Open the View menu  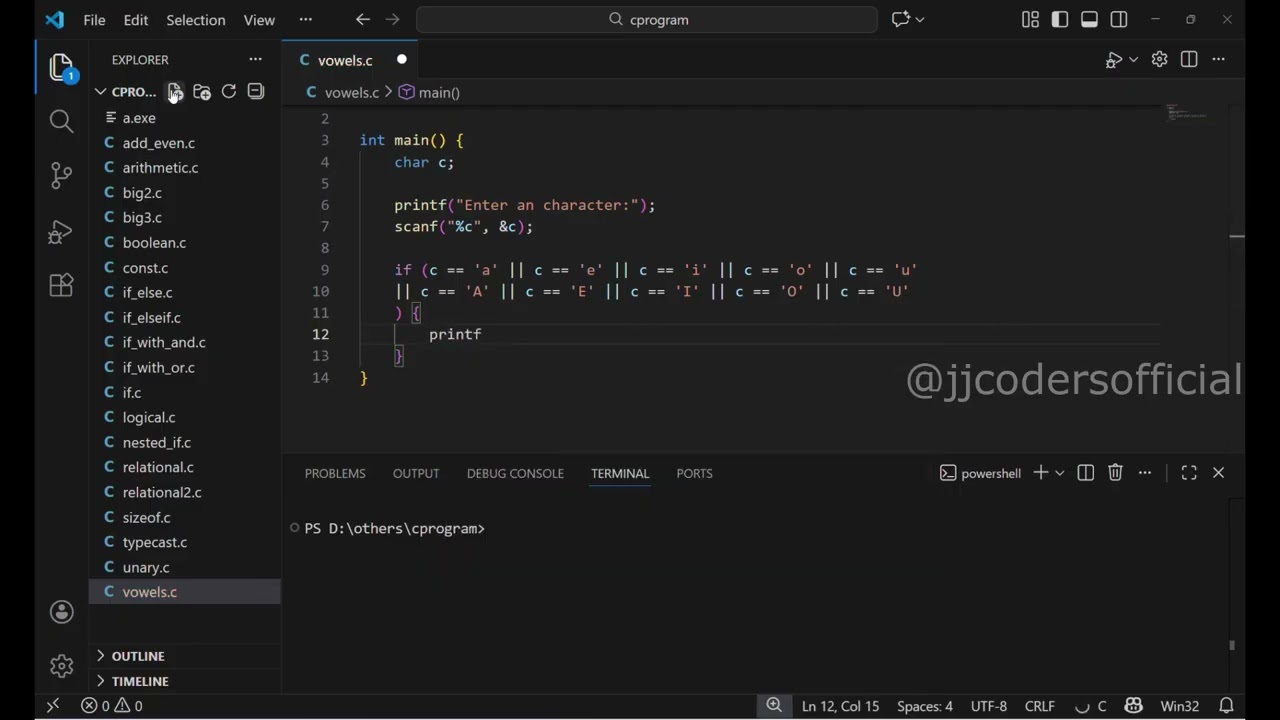(259, 20)
